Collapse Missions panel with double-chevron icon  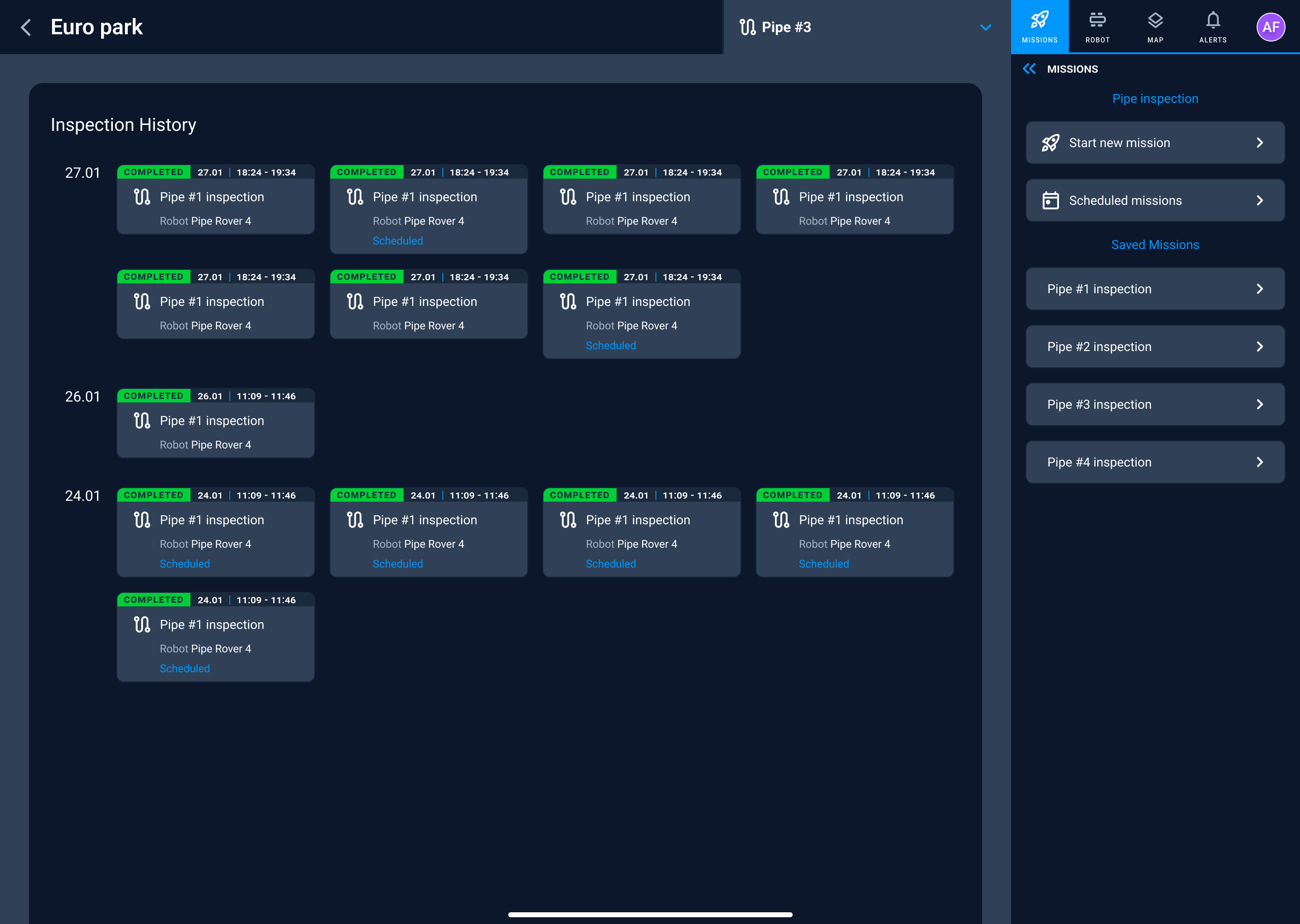pyautogui.click(x=1029, y=69)
